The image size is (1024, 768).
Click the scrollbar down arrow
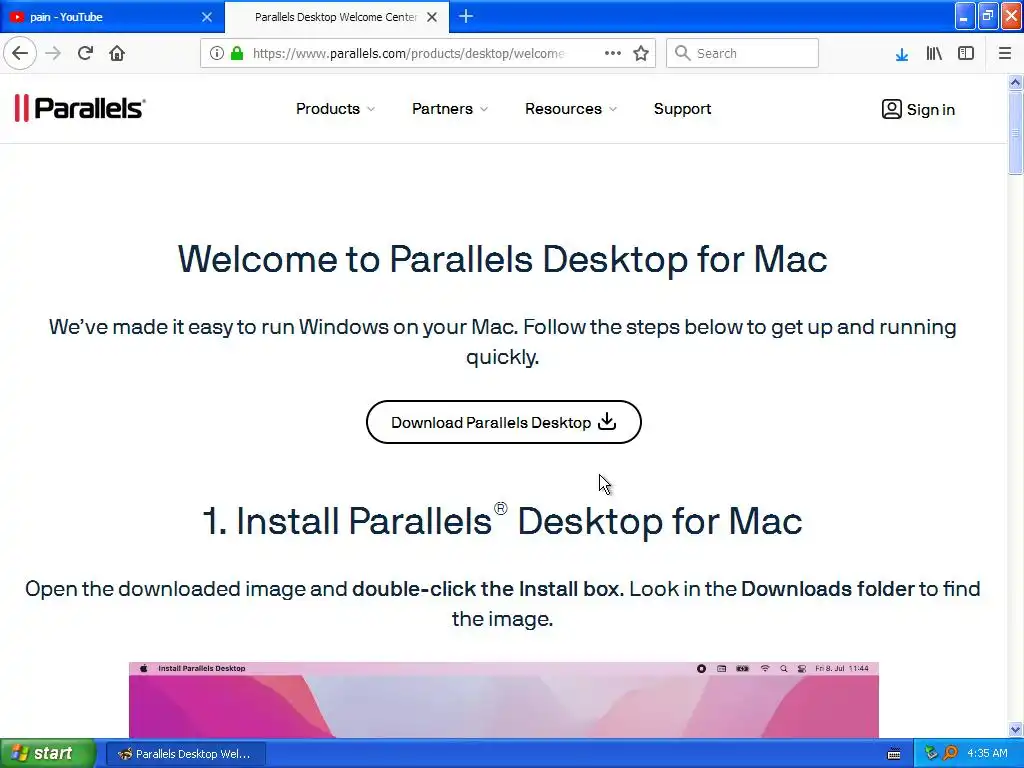tap(1015, 729)
